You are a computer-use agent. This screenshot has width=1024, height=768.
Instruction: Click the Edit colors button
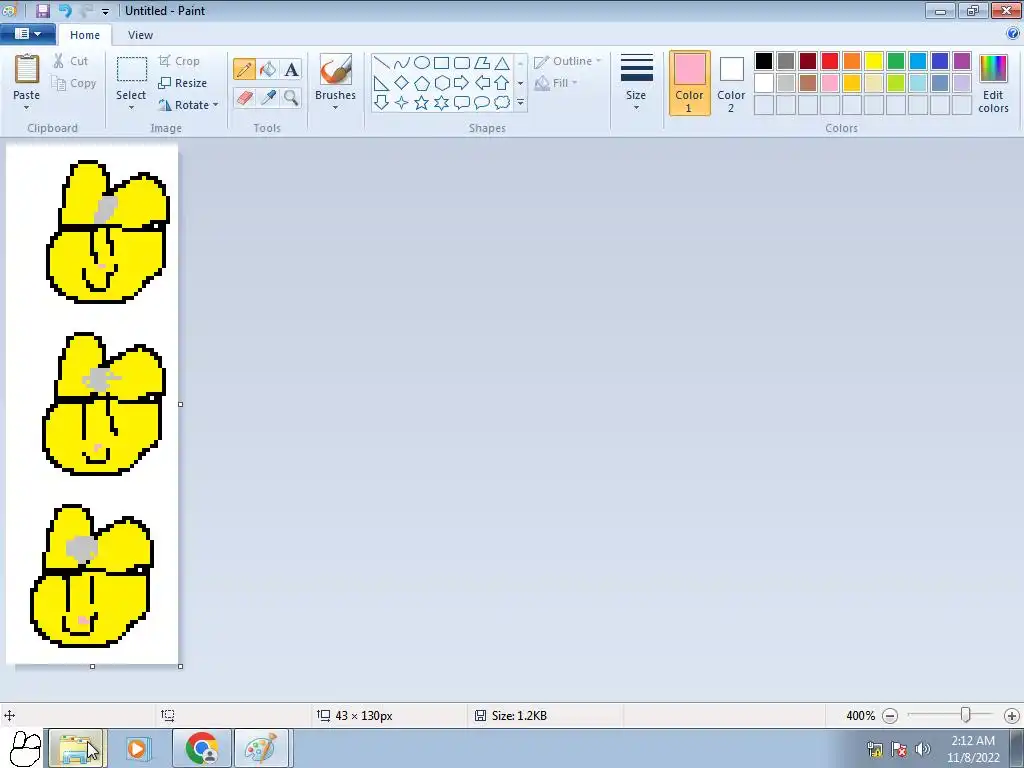click(x=993, y=84)
